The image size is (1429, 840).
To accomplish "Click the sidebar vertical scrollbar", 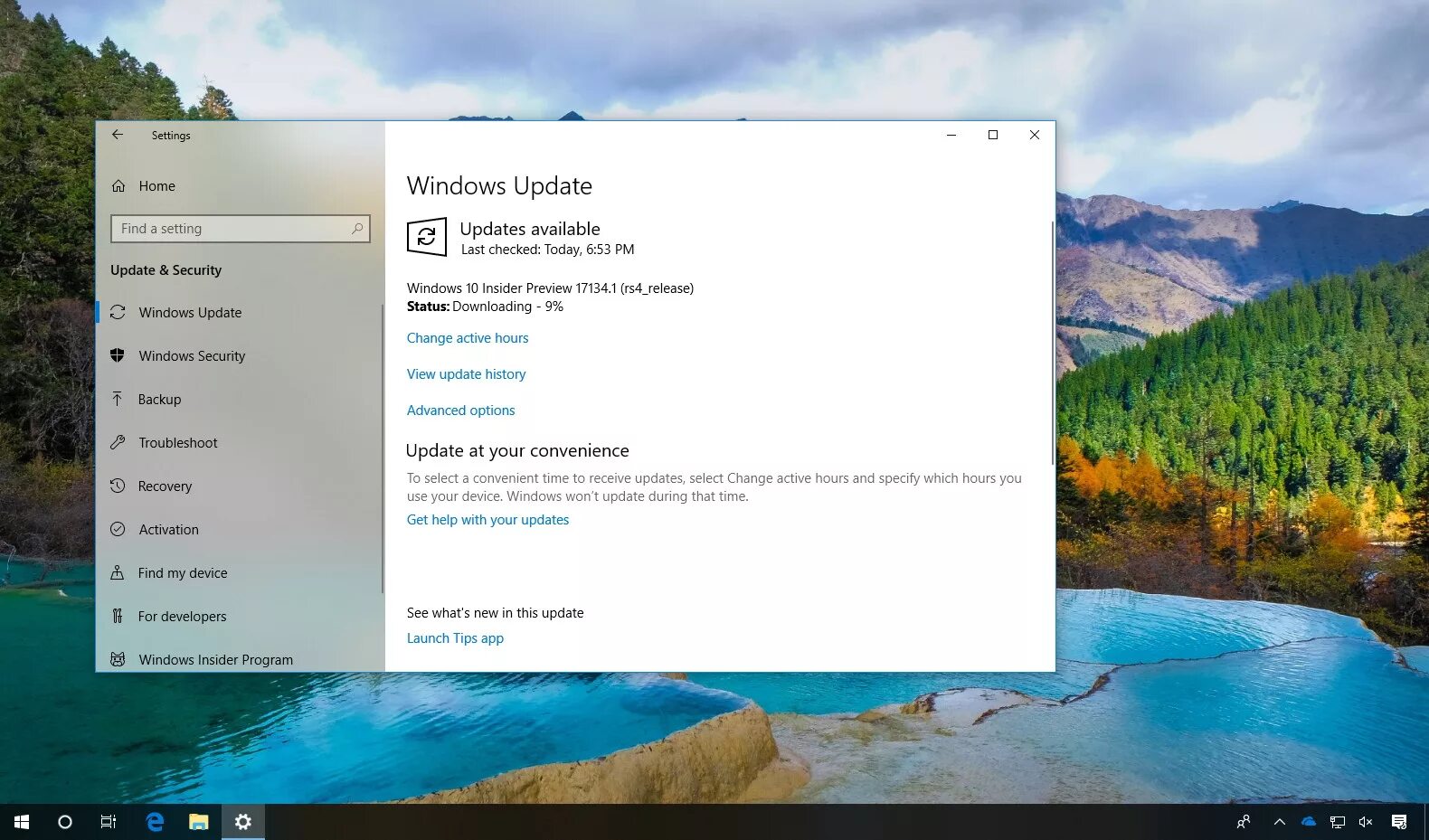I will 382,448.
